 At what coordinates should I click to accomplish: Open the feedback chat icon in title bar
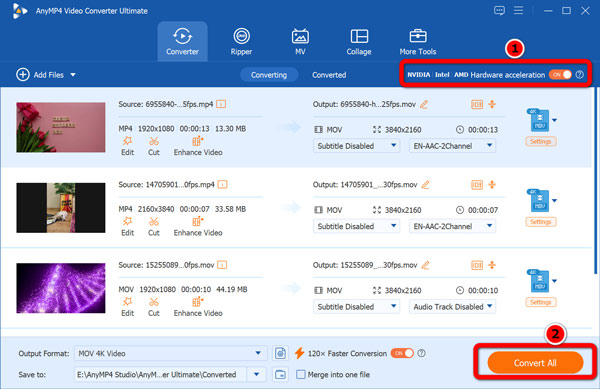click(499, 10)
